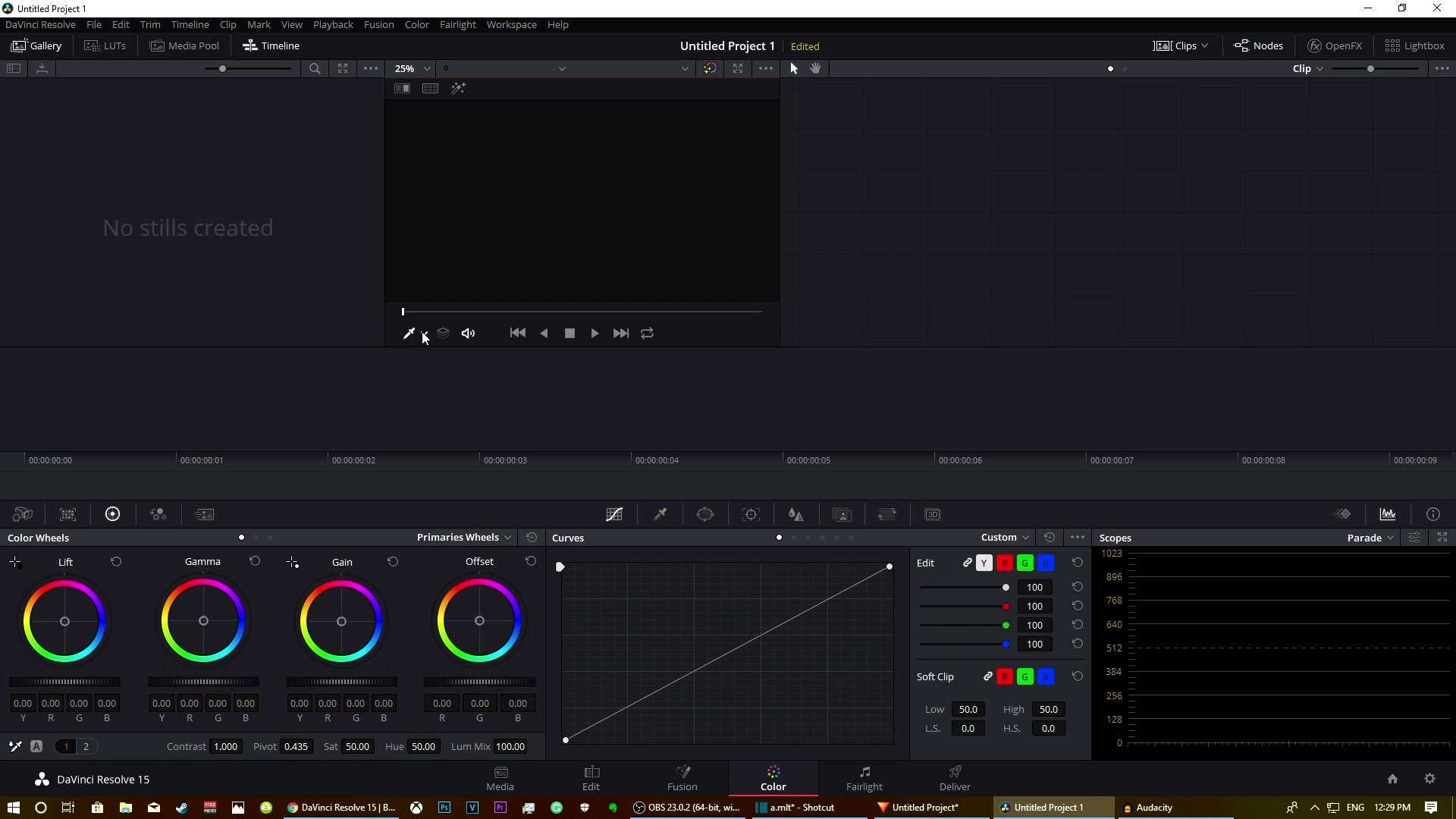Toggle the blue channel in Curves Edit
The width and height of the screenshot is (1456, 819).
(1046, 563)
